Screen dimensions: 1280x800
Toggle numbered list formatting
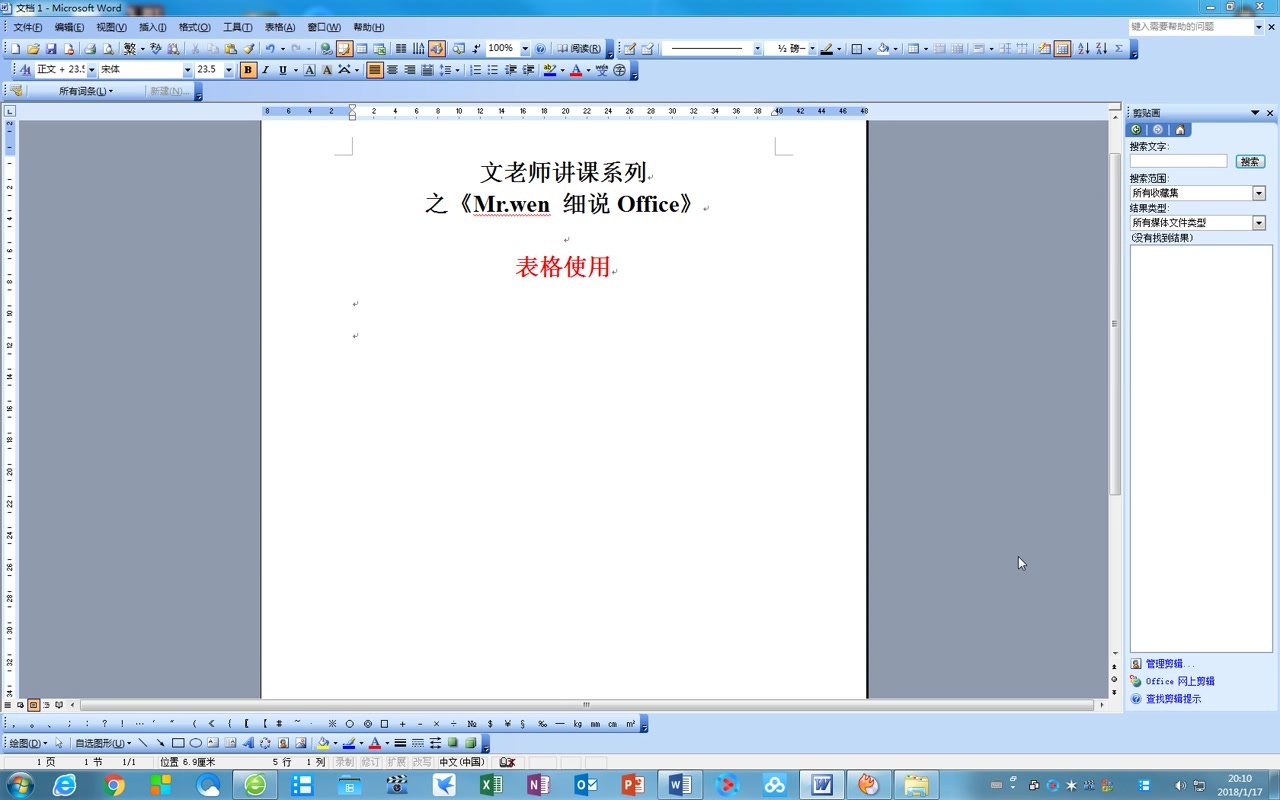pos(476,70)
